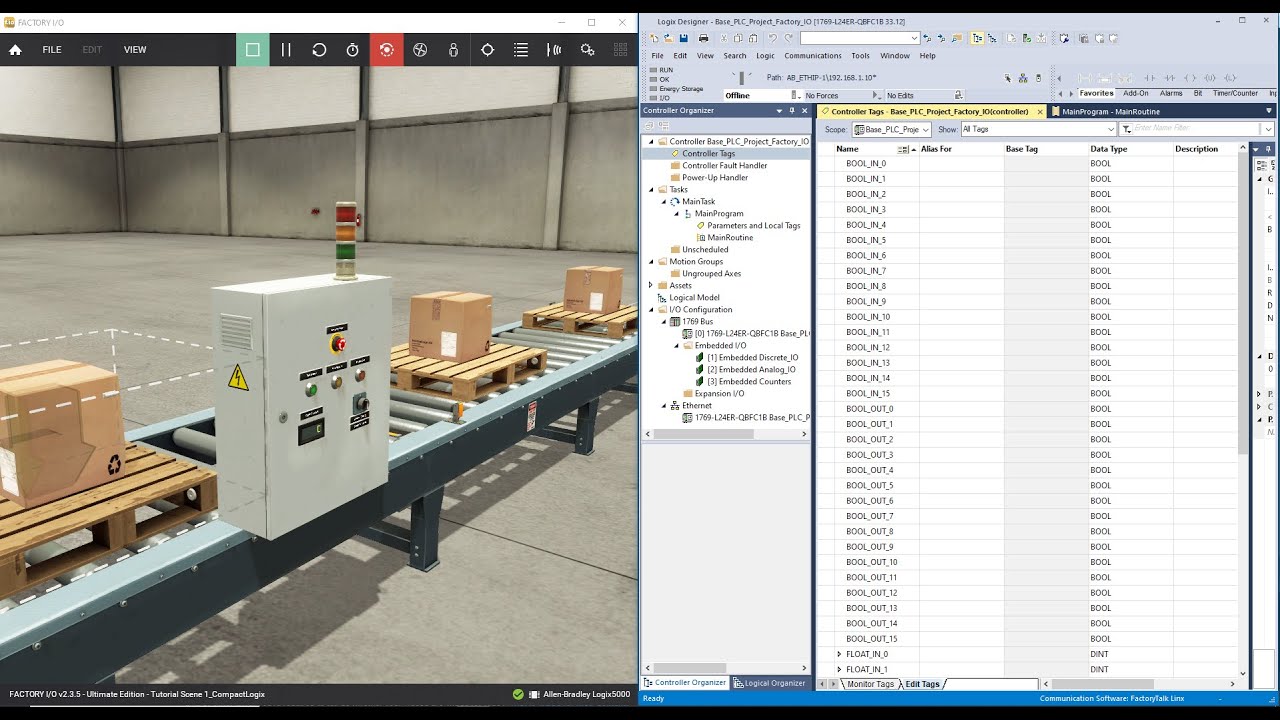Click the Verify Controller icon
Viewport: 1280px width, 720px height.
[x=1026, y=38]
